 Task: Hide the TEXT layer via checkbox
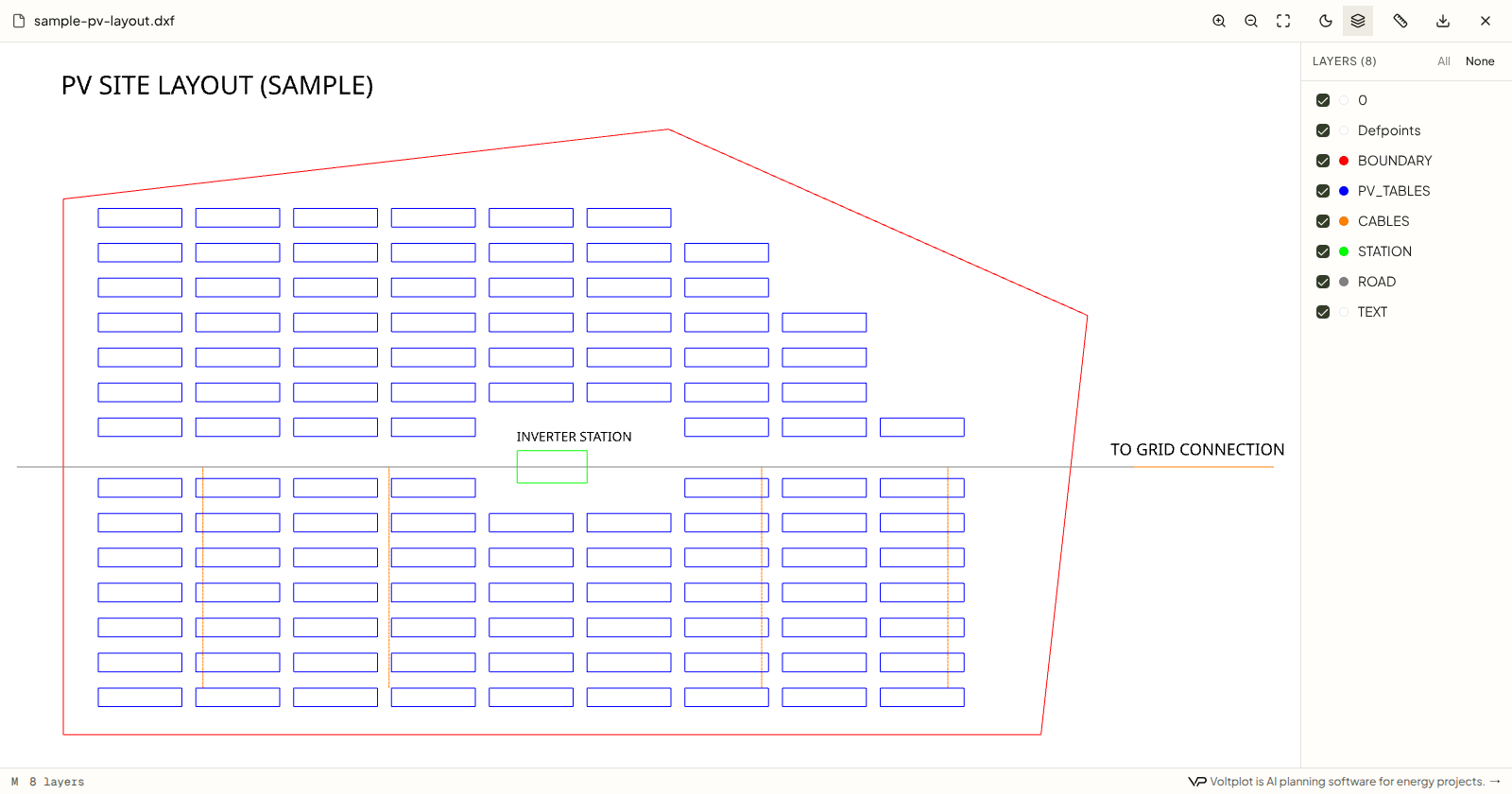click(1323, 312)
